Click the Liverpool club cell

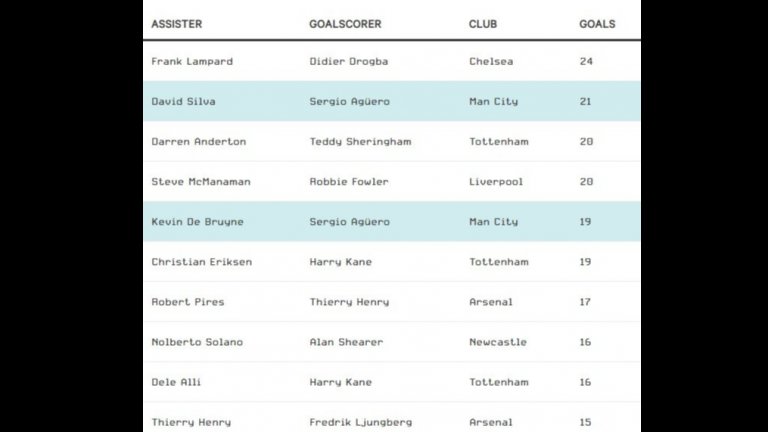(496, 182)
